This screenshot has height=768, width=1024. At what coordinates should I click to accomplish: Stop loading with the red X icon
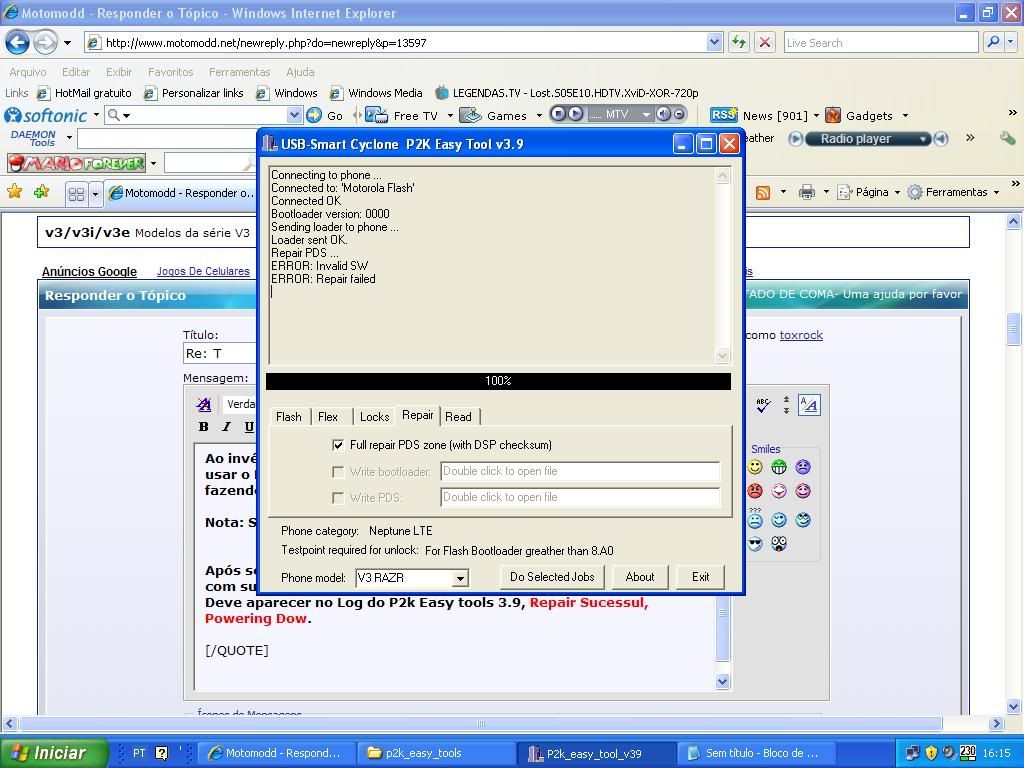(765, 43)
